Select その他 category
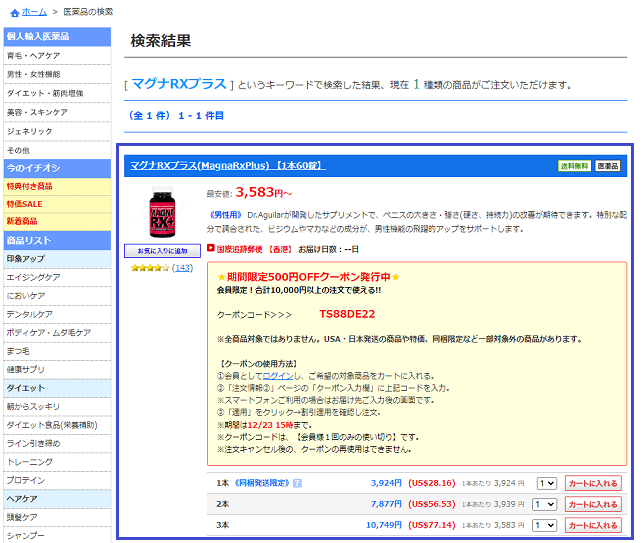640x543 pixels. (57, 150)
